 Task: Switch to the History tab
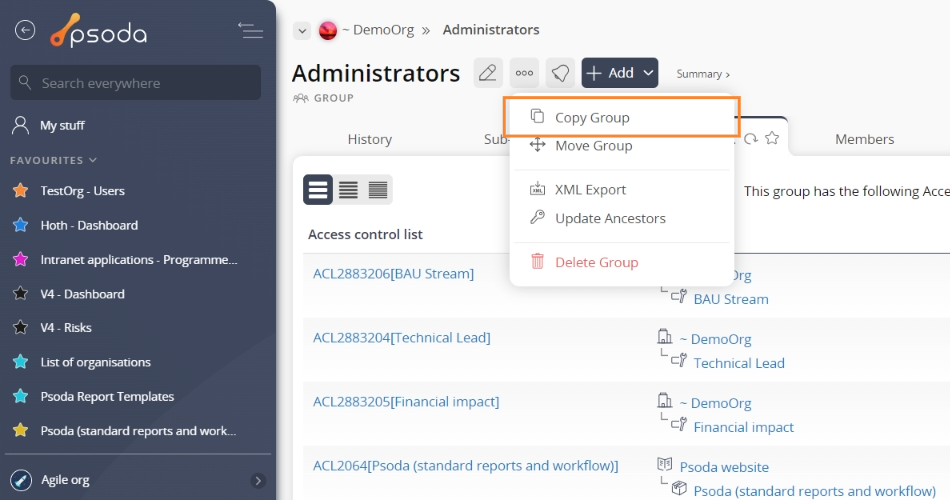pyautogui.click(x=370, y=139)
